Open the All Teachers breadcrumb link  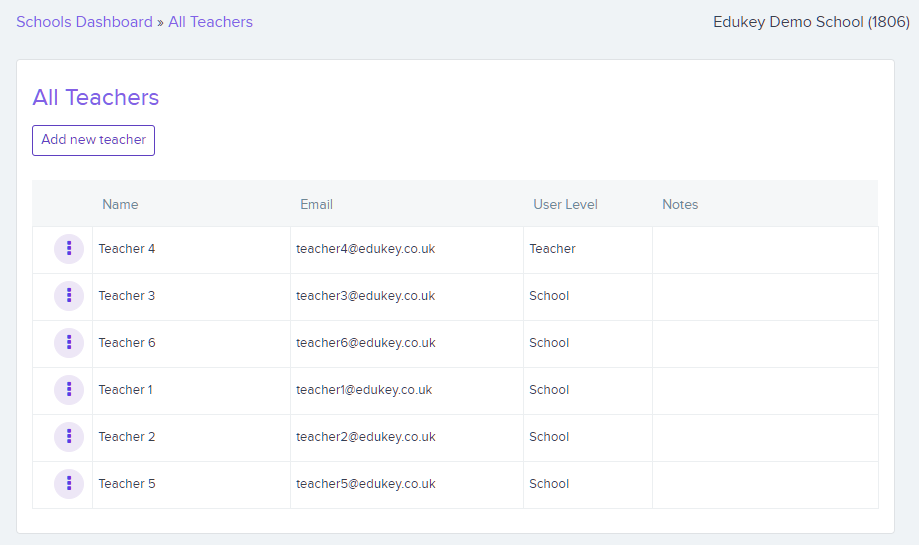(210, 22)
